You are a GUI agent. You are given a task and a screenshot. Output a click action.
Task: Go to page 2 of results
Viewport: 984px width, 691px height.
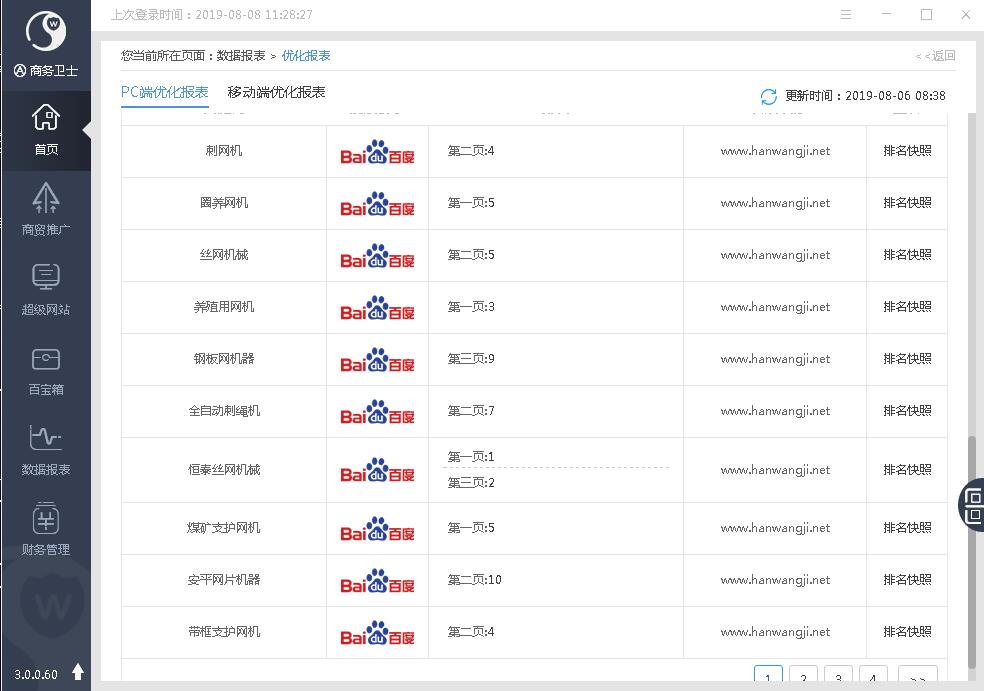pyautogui.click(x=803, y=677)
